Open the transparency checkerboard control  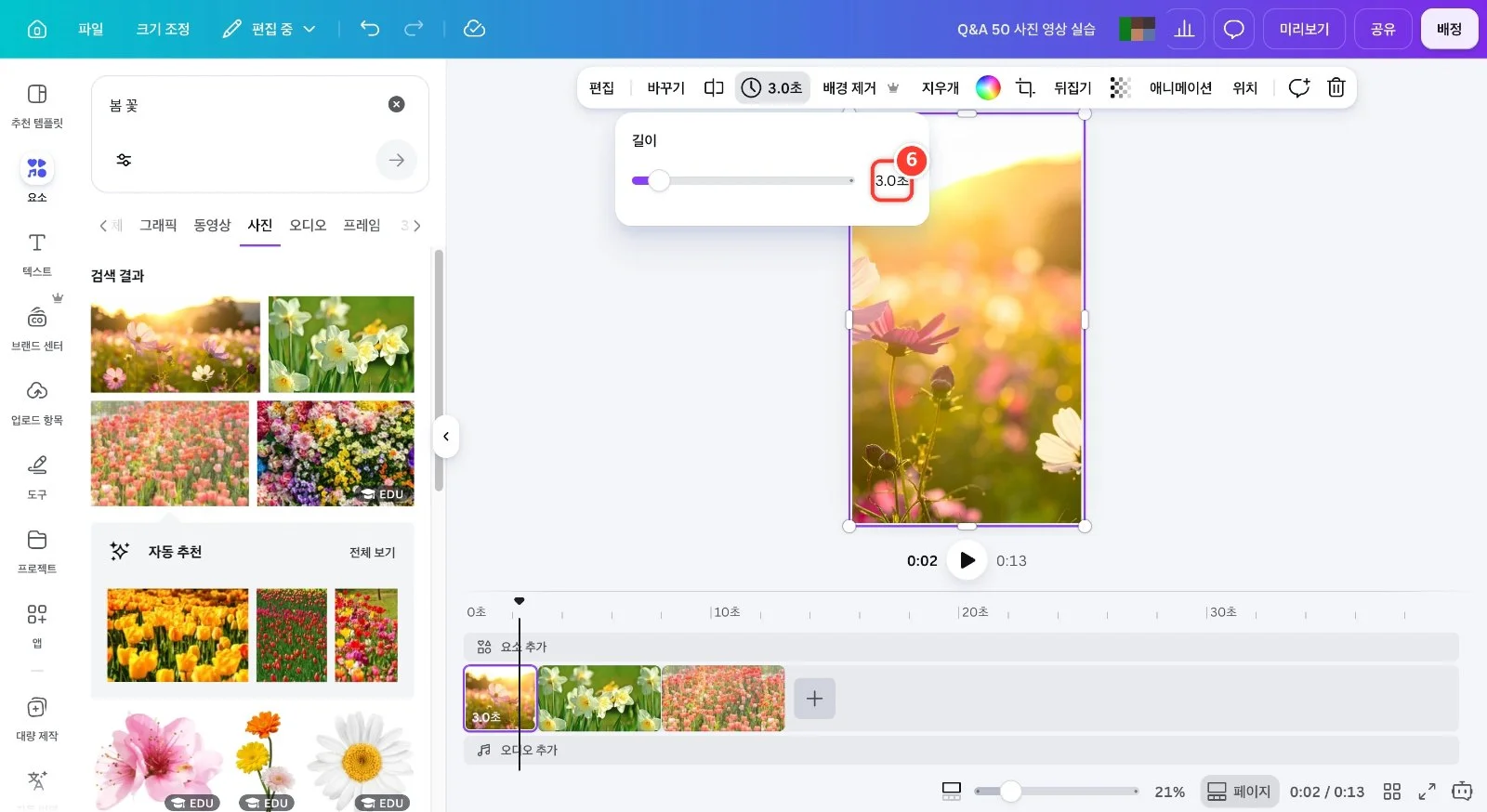1121,87
